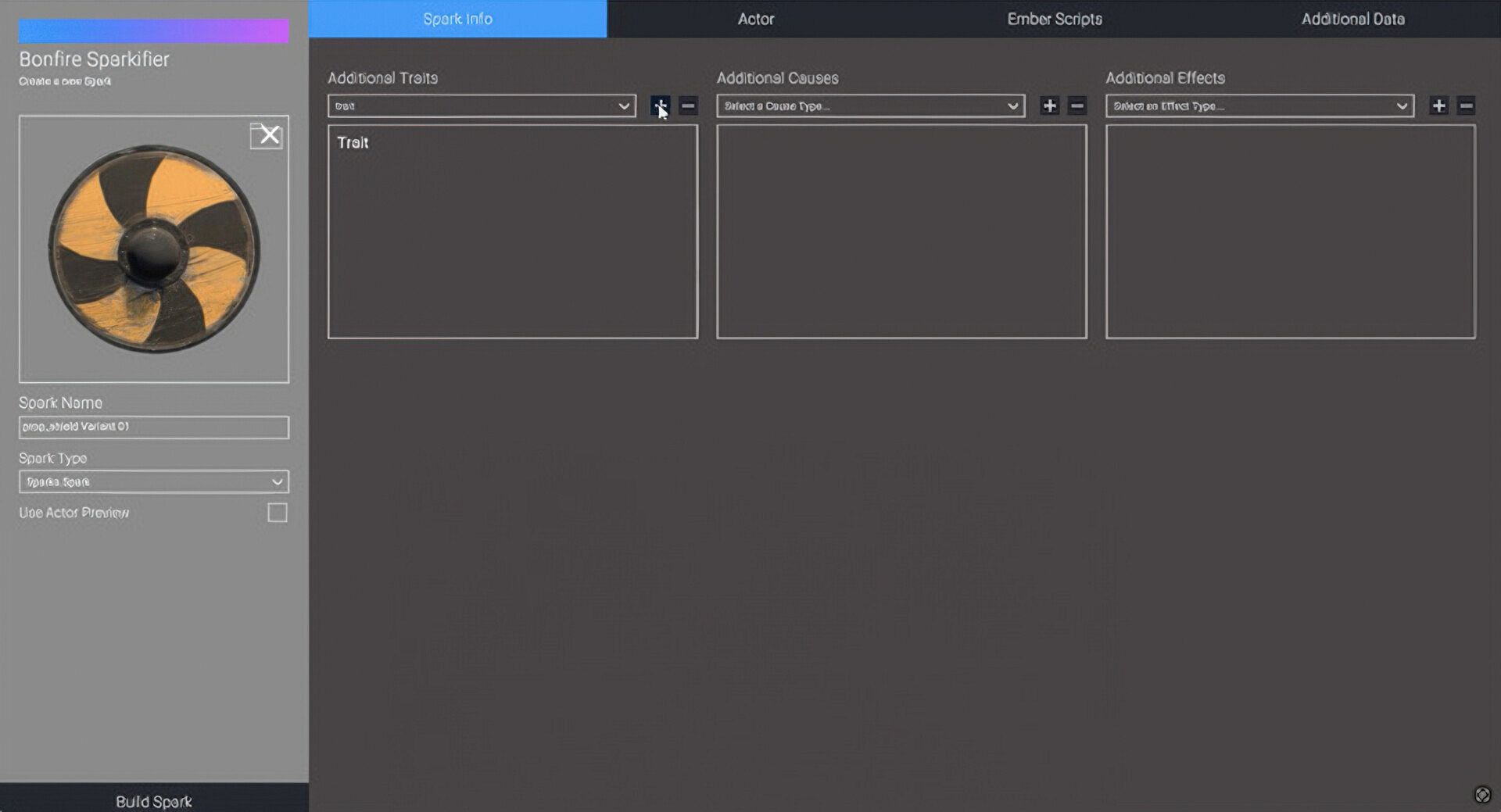Click the minus icon for Additional Effects
The image size is (1501, 812).
(x=1467, y=106)
